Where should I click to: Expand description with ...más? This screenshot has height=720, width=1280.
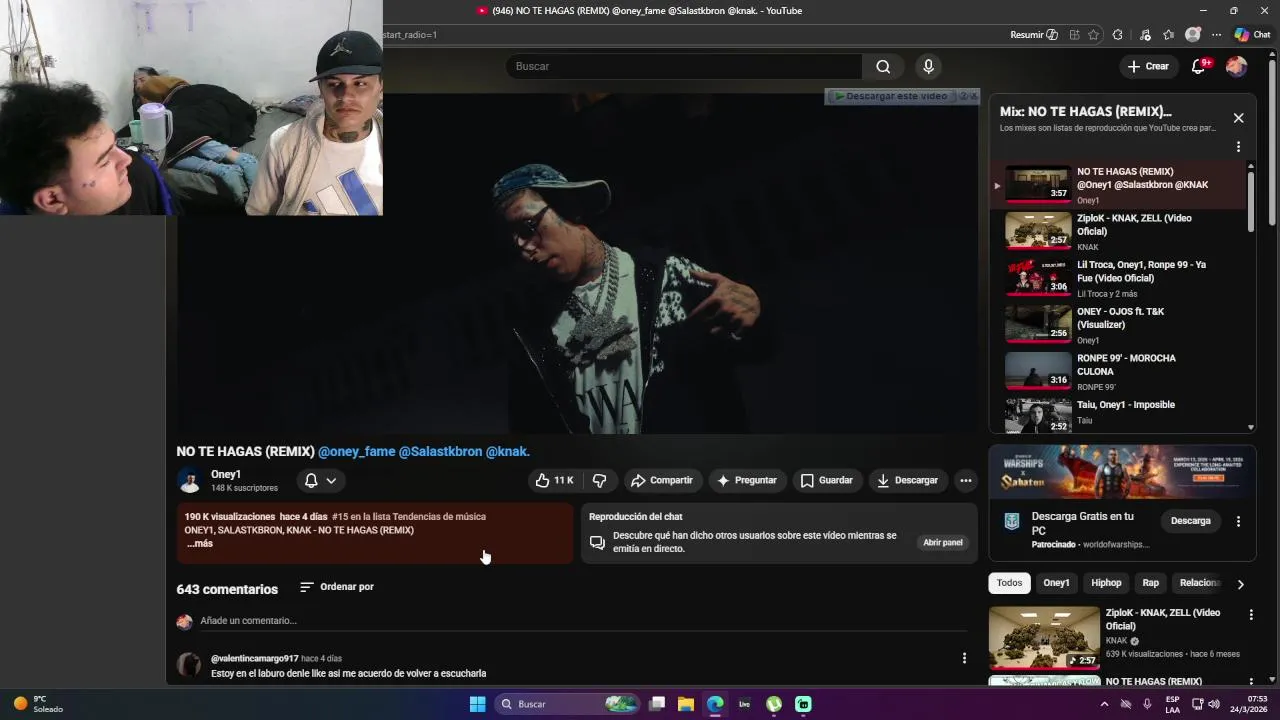click(200, 544)
